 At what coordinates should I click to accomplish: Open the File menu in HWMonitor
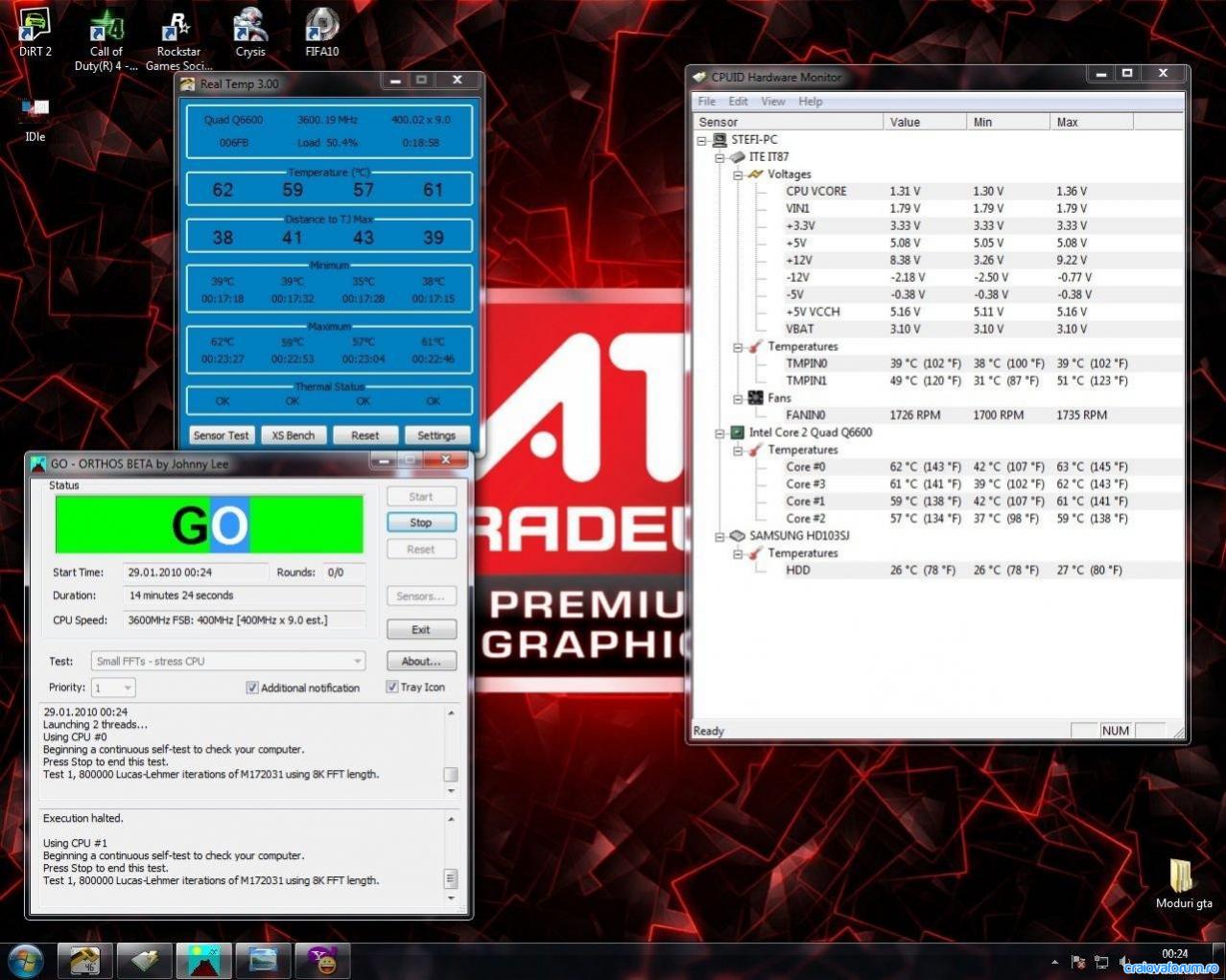tap(707, 102)
